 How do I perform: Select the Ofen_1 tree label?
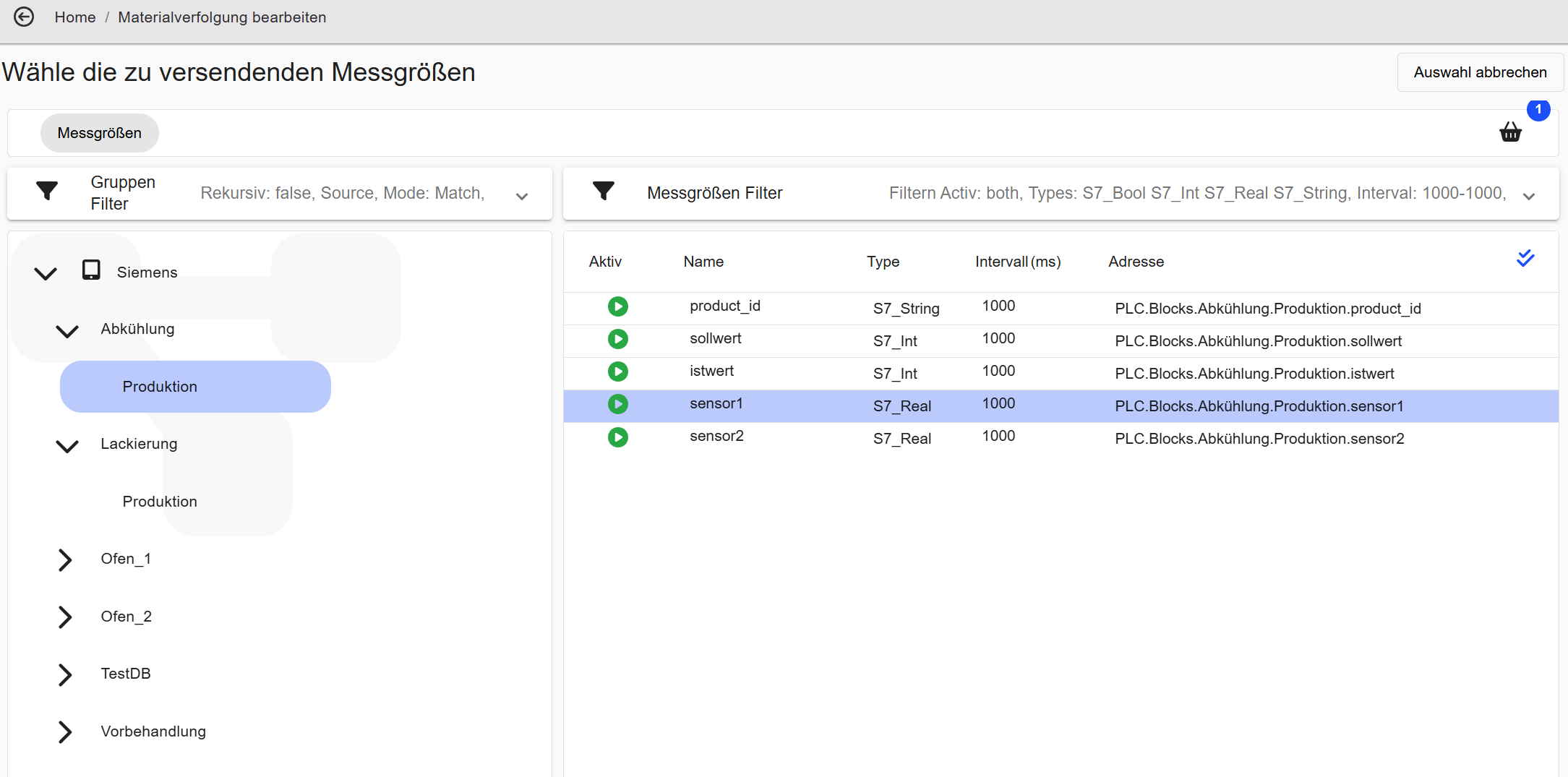(126, 559)
